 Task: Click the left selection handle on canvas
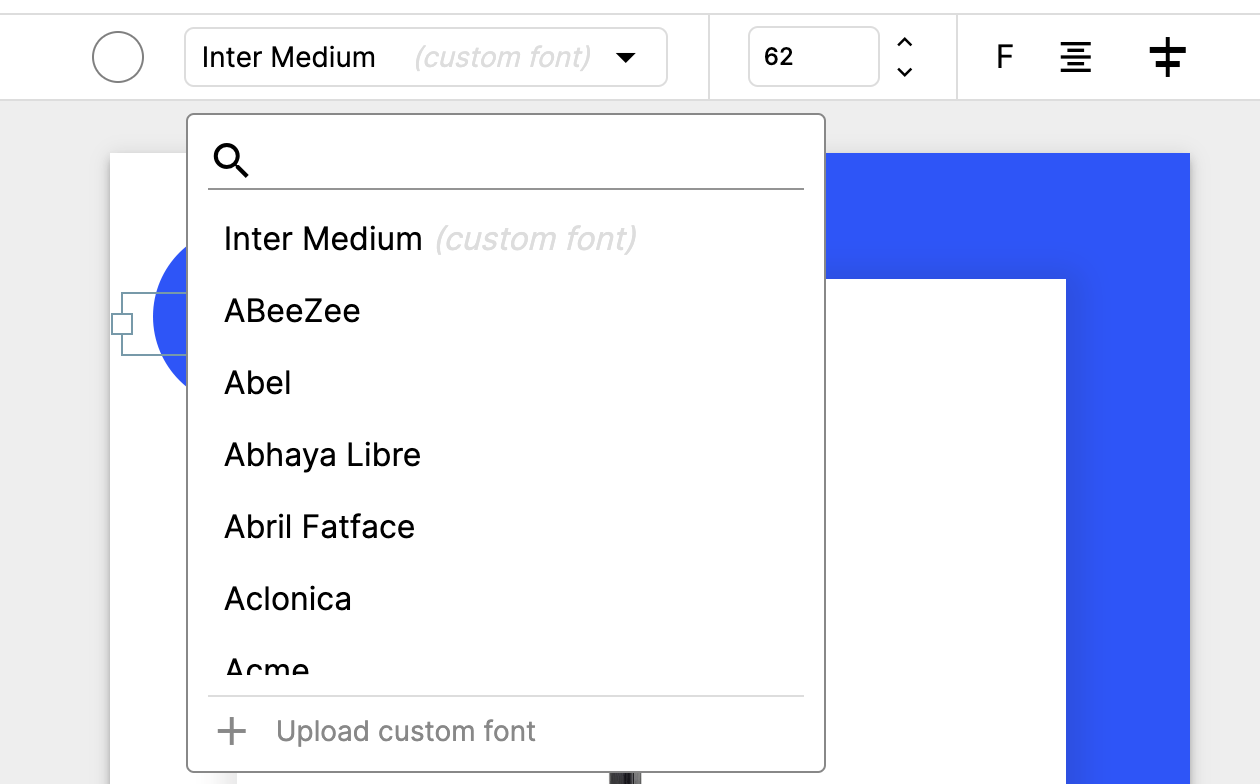coord(122,324)
